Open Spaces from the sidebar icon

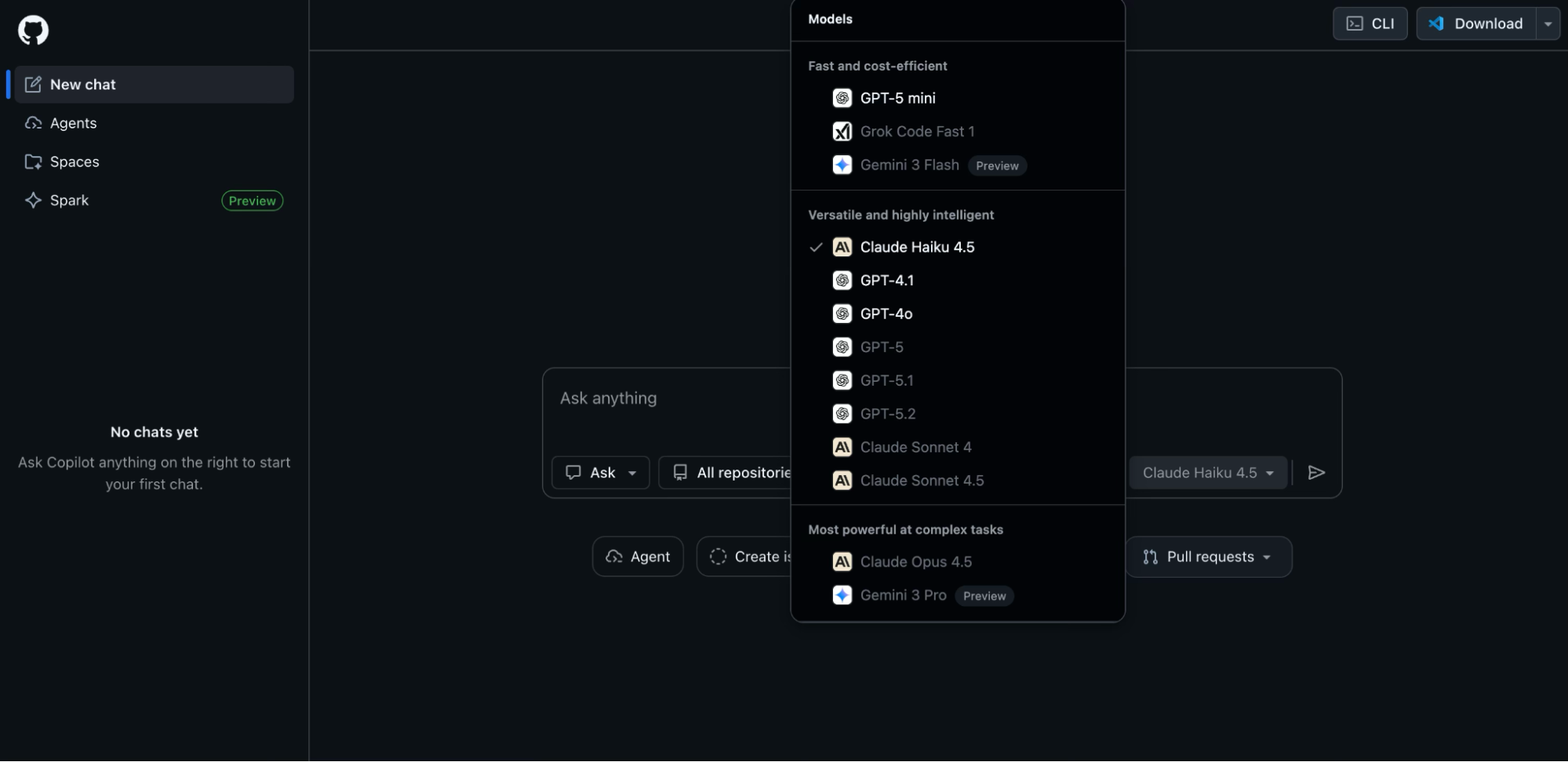tap(33, 161)
